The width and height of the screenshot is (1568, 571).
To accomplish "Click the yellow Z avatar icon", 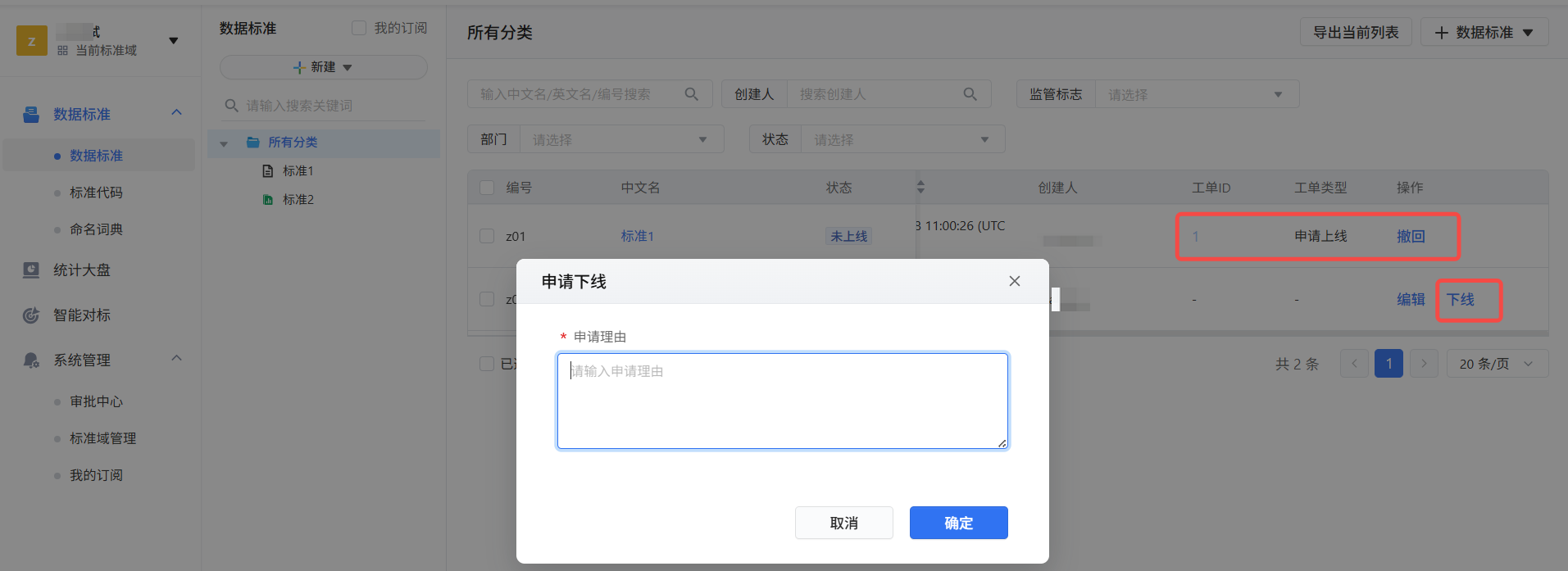I will [32, 41].
